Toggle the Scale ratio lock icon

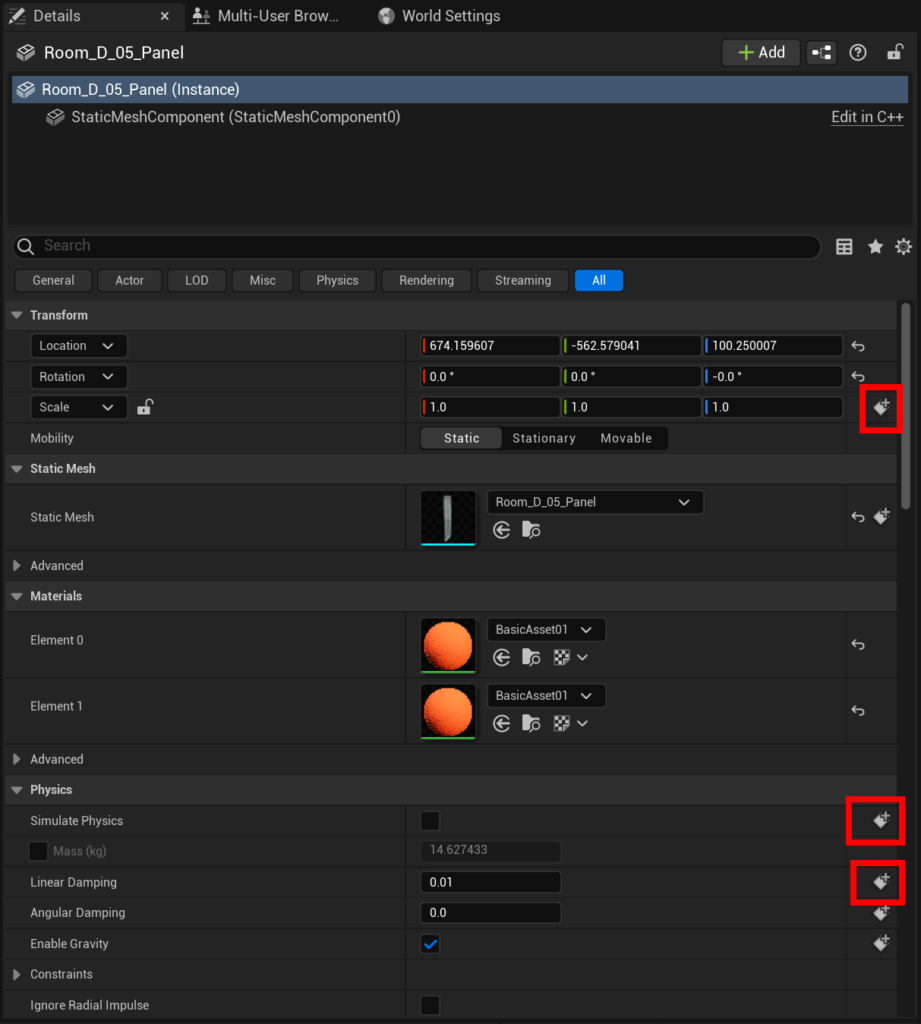[x=145, y=408]
